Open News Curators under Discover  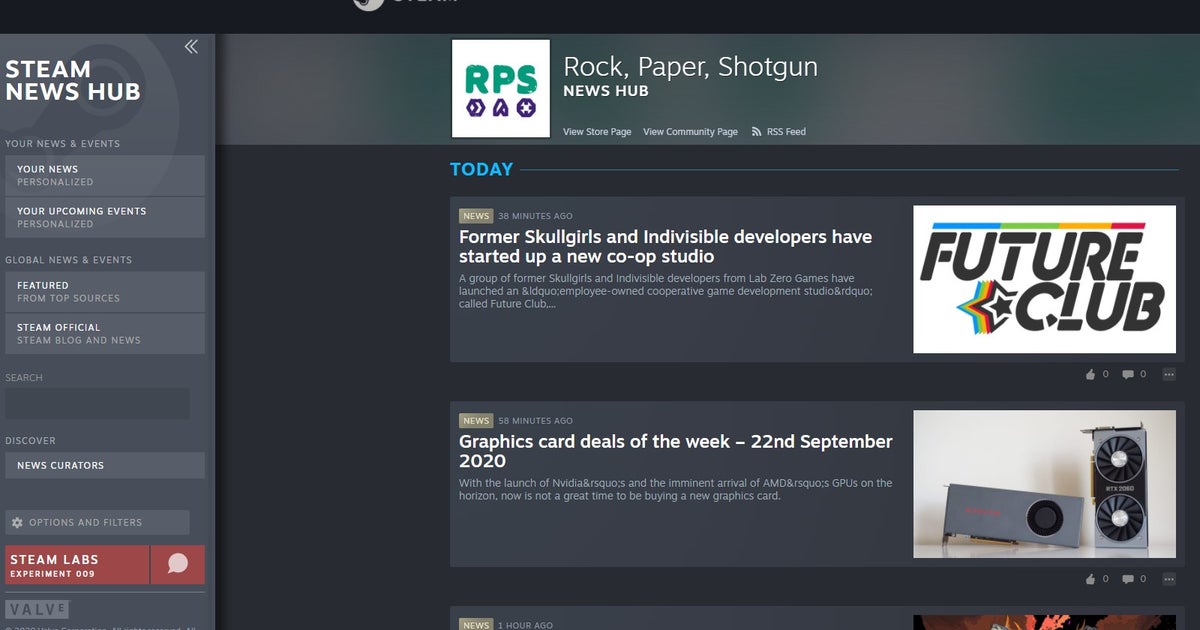tap(105, 465)
